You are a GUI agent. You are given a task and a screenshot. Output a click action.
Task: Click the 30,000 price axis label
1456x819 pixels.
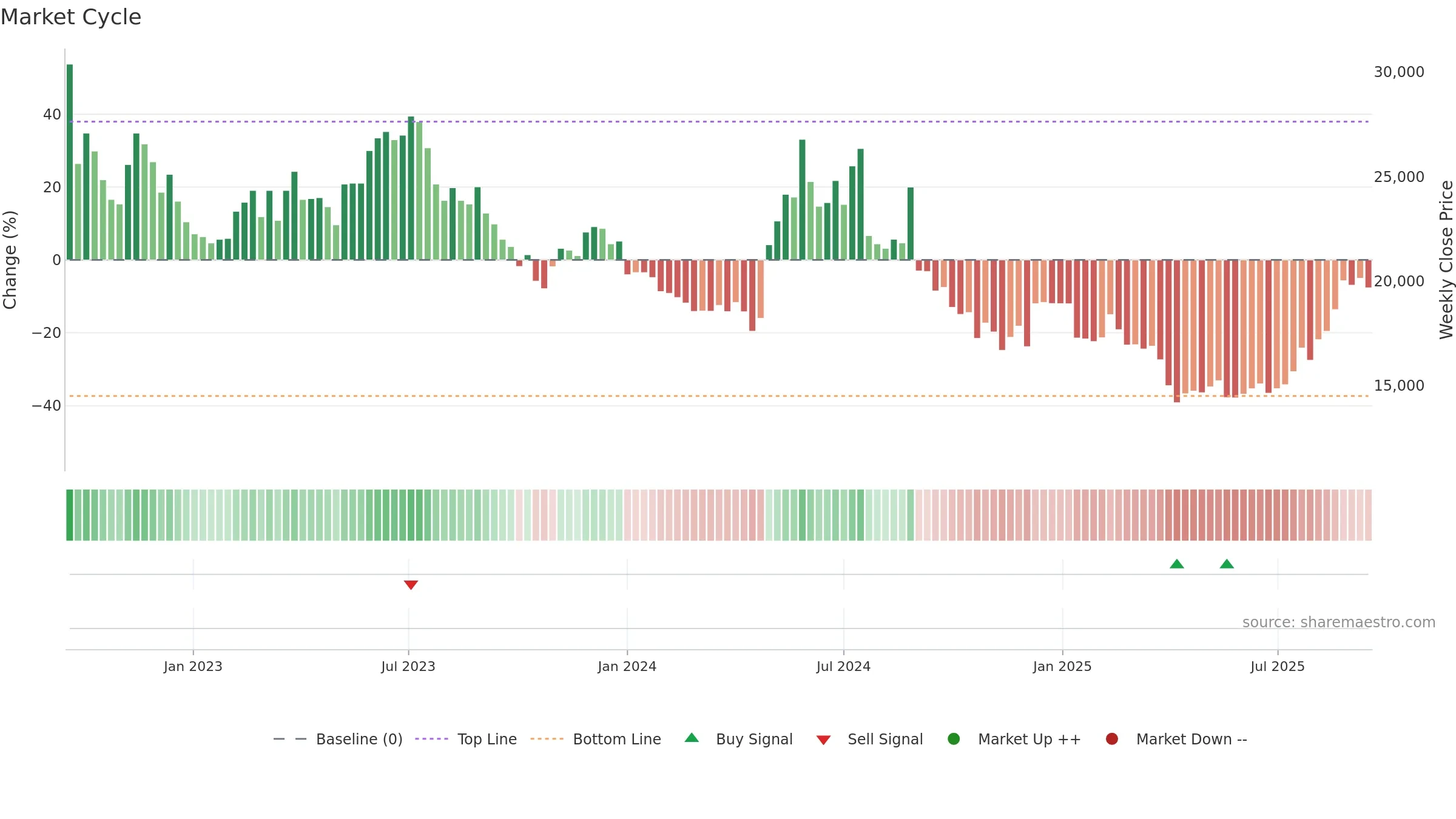pyautogui.click(x=1399, y=72)
